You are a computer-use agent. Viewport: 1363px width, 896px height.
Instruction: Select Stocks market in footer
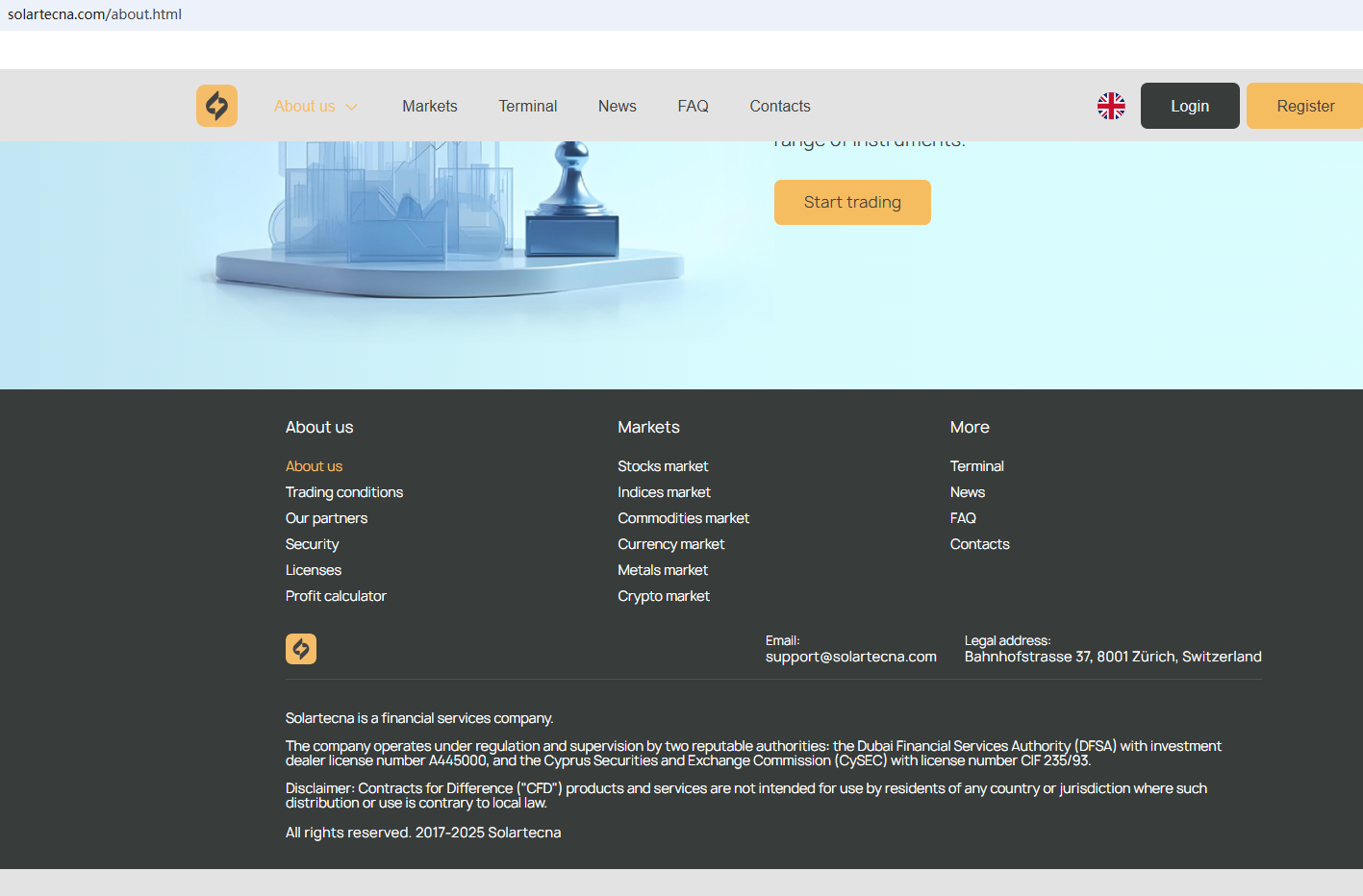click(x=662, y=466)
